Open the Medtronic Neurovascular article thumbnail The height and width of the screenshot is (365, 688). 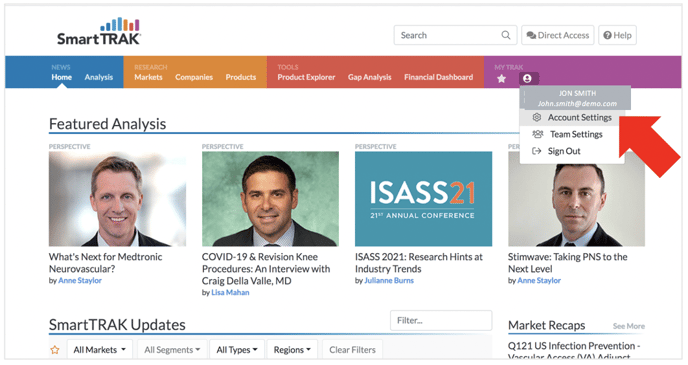(117, 199)
